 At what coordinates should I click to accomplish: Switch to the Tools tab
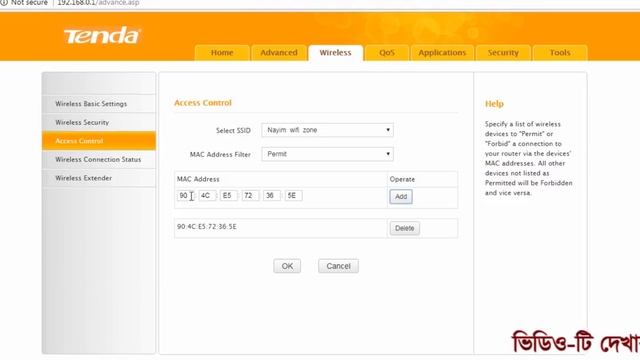click(x=560, y=53)
